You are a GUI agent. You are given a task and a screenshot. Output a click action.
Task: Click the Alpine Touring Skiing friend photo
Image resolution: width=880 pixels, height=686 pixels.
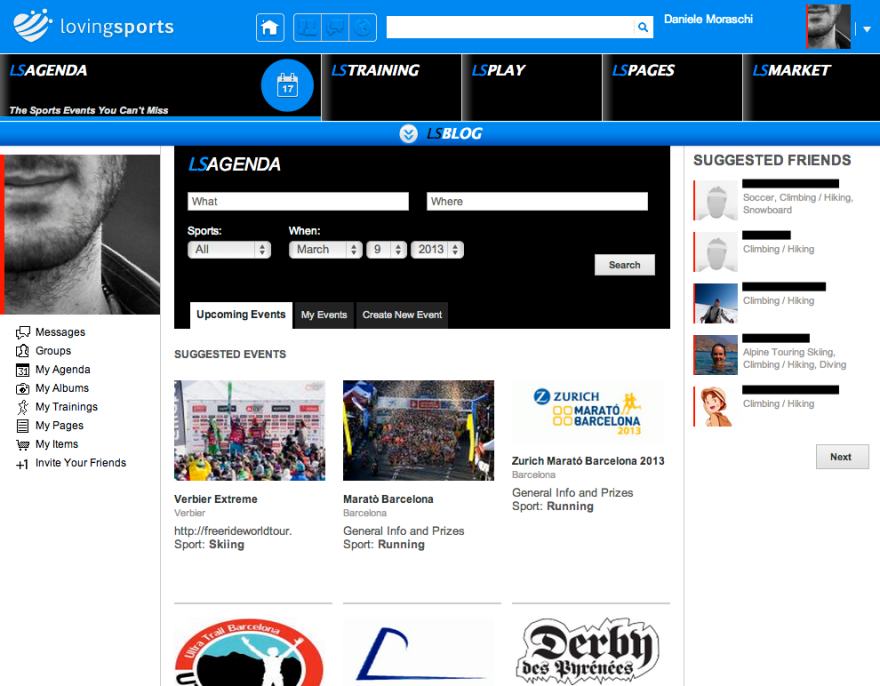pyautogui.click(x=716, y=355)
